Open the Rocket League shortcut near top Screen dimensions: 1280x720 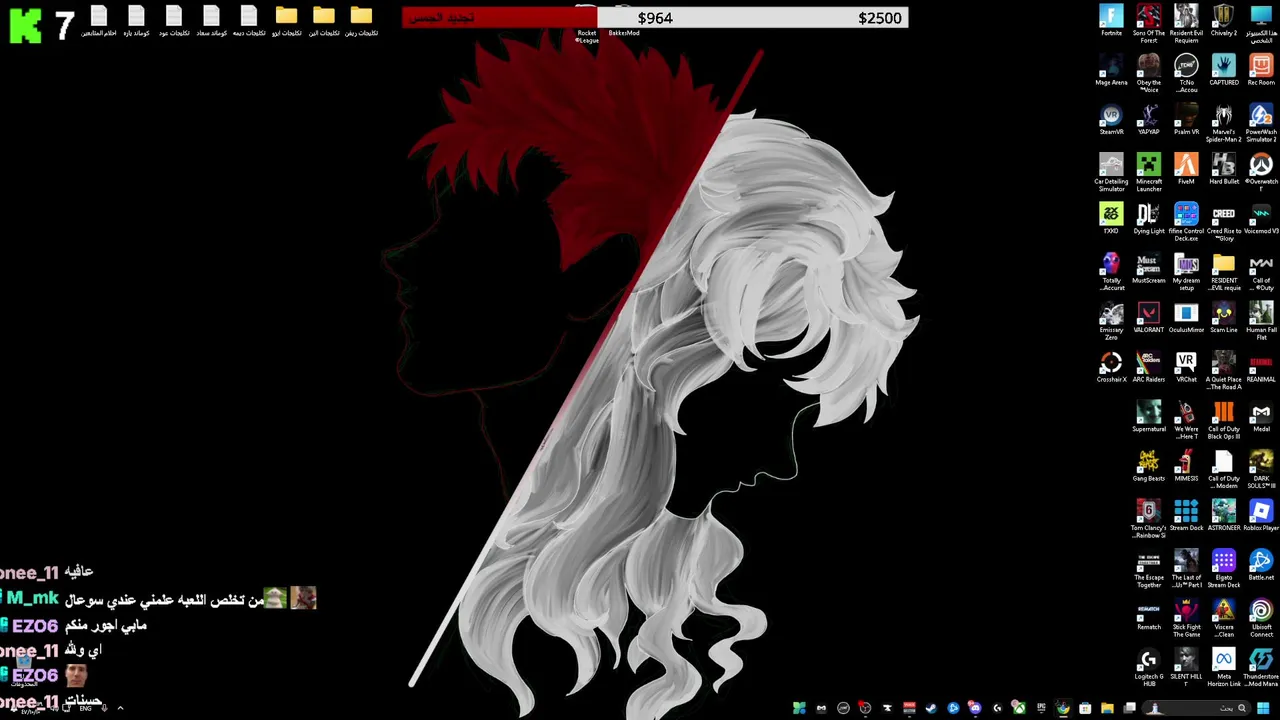[x=587, y=24]
